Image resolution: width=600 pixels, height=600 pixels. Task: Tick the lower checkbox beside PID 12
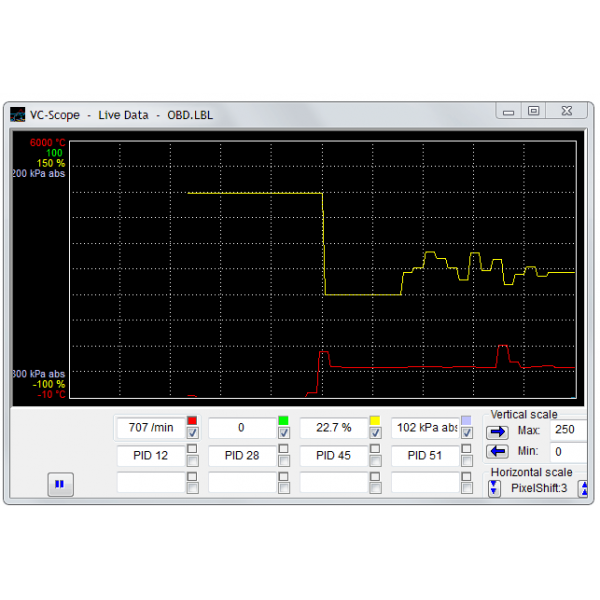click(192, 461)
